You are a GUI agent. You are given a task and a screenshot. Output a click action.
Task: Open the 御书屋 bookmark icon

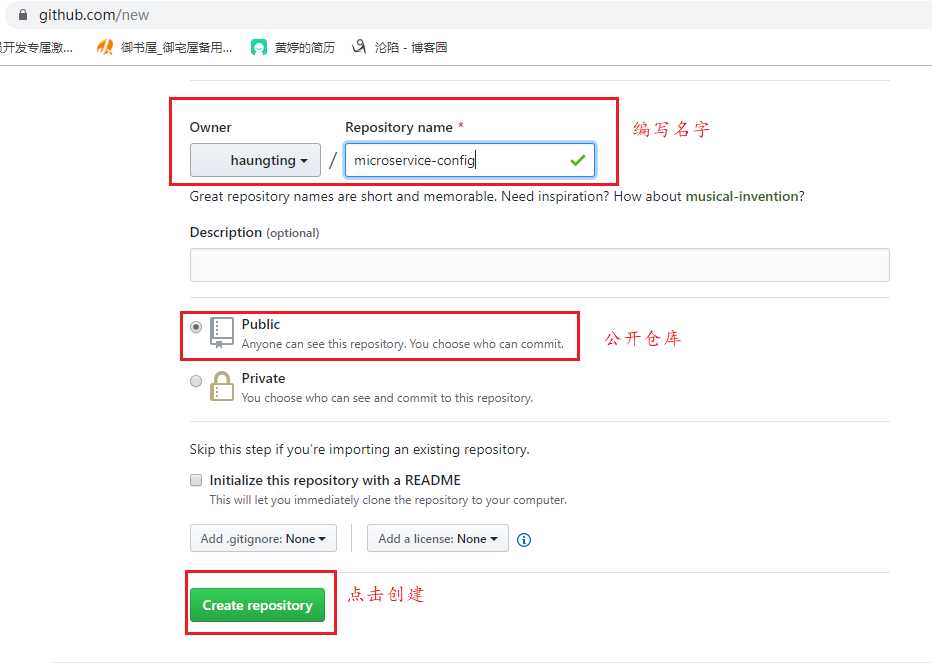pyautogui.click(x=105, y=47)
